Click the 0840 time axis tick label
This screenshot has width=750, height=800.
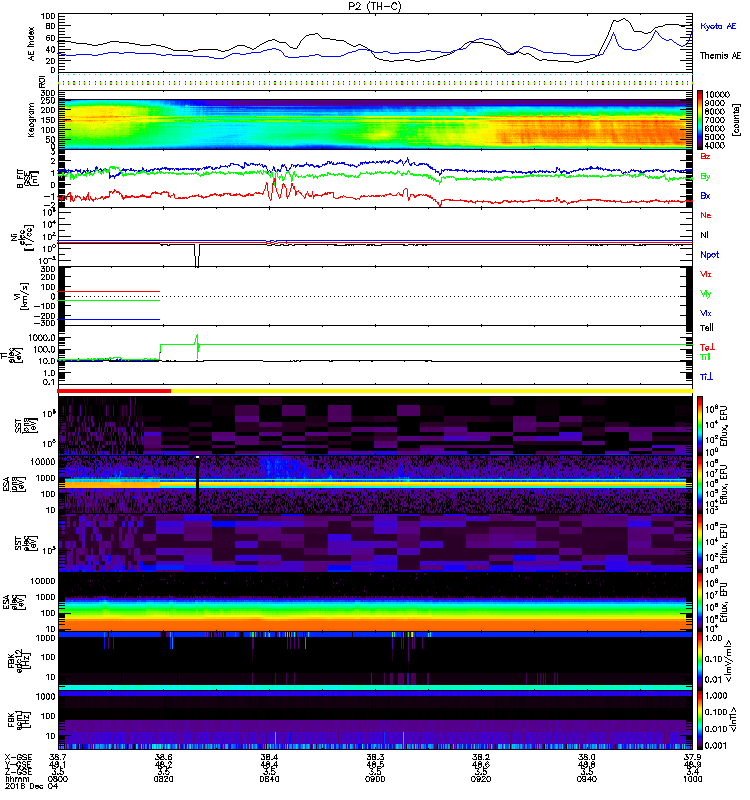[x=269, y=781]
